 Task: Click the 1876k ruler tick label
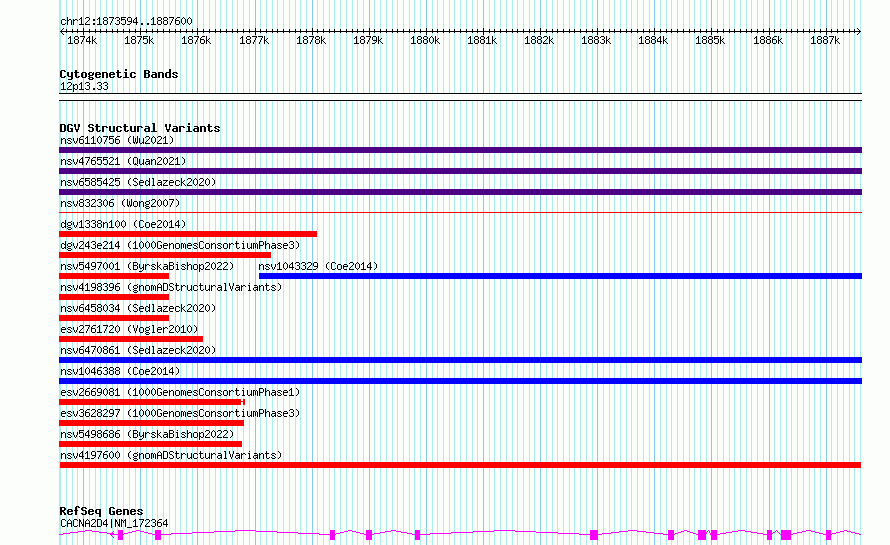pos(196,40)
